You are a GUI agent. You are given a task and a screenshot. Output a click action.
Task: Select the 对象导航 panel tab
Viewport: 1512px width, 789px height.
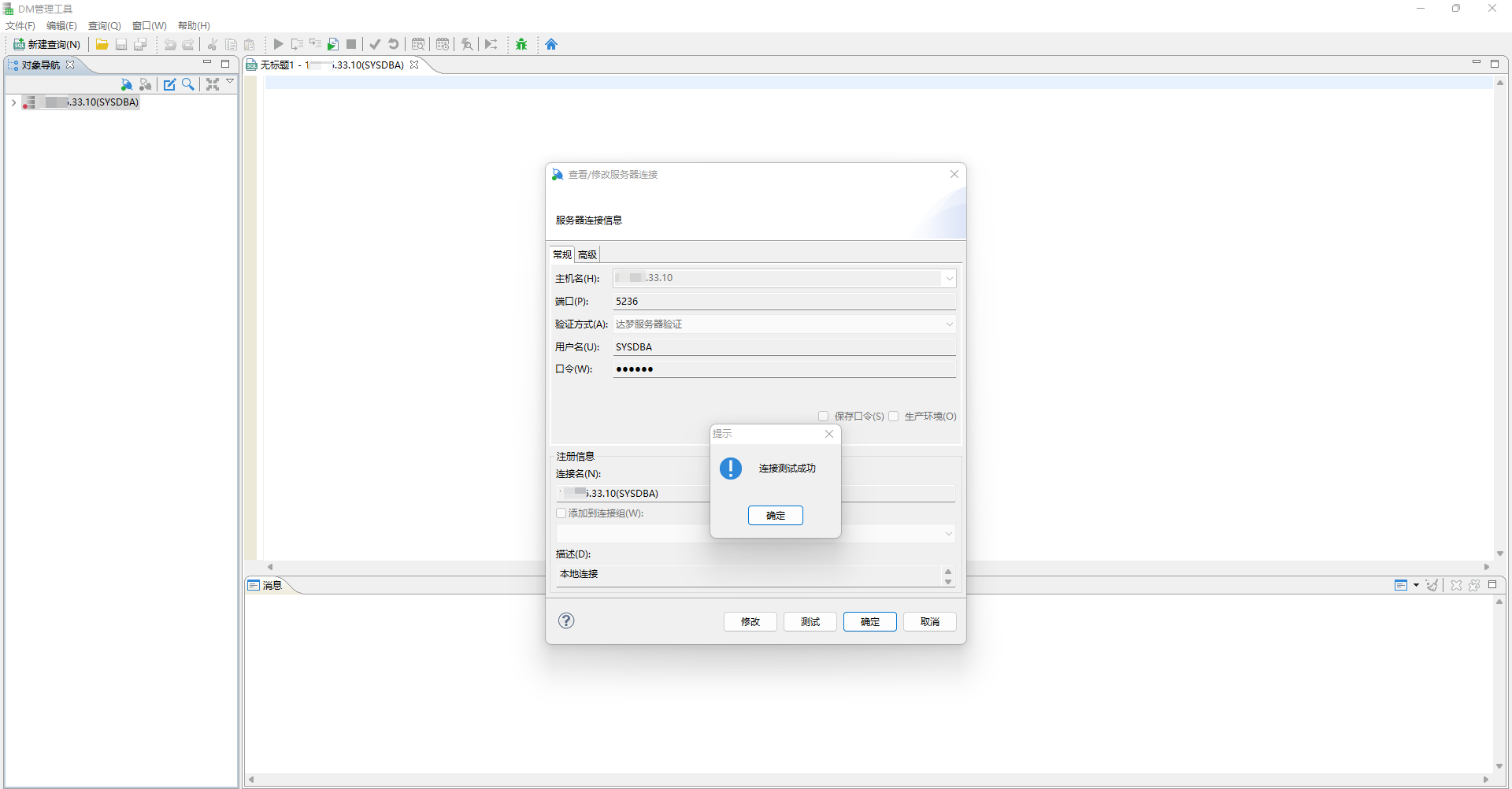pos(41,65)
